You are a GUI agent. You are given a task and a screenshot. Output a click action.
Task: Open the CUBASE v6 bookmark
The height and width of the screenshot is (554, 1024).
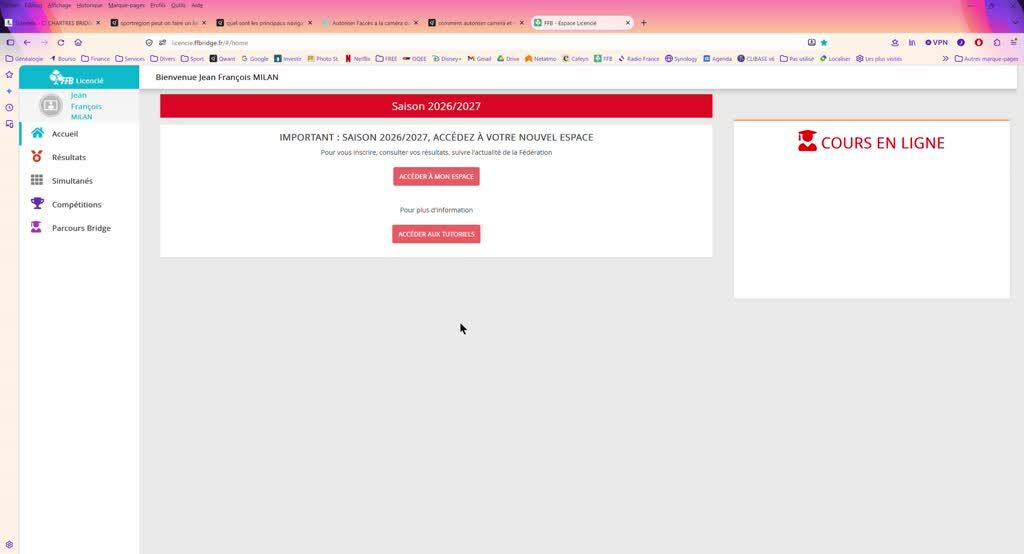[756, 59]
